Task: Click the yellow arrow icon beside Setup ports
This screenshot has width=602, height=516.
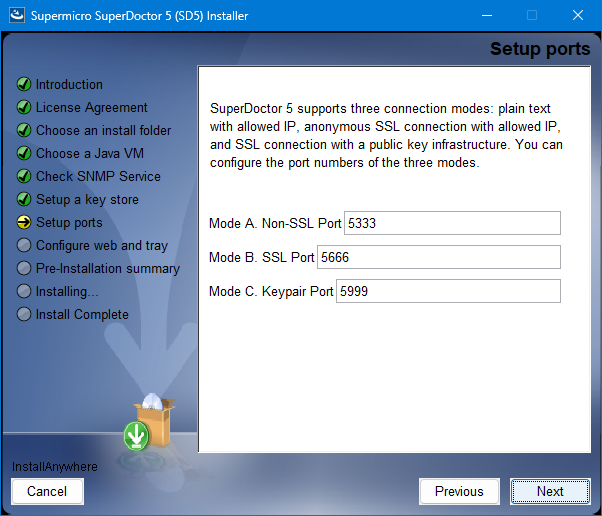Action: click(24, 223)
